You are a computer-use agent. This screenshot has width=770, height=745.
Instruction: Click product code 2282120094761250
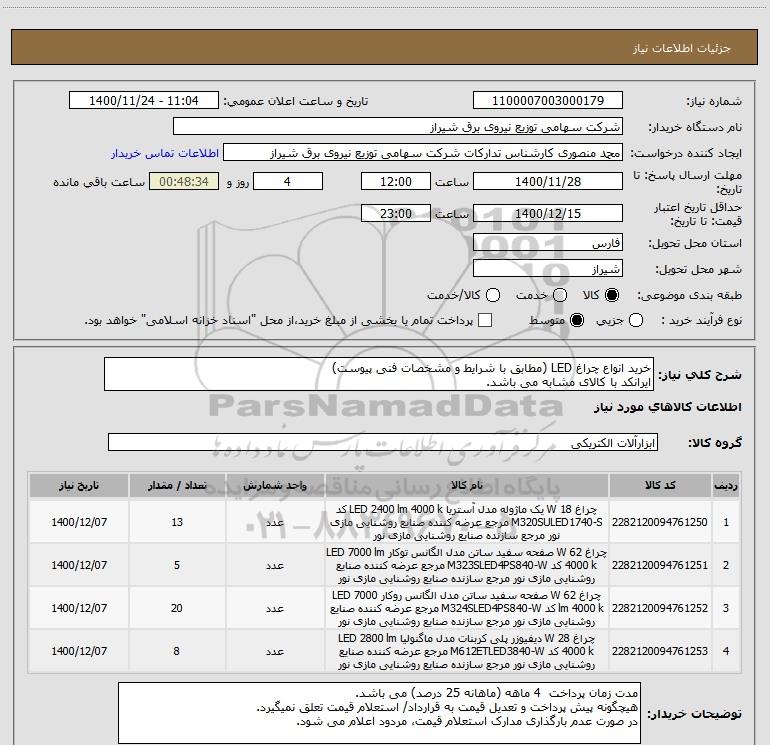point(660,522)
